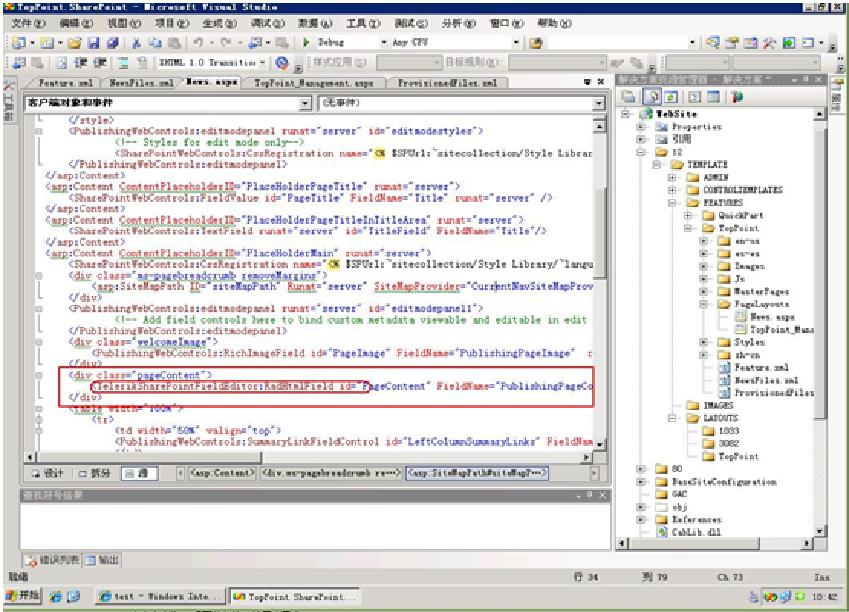
Task: Expand the ADMIN folder in tree
Action: point(672,177)
